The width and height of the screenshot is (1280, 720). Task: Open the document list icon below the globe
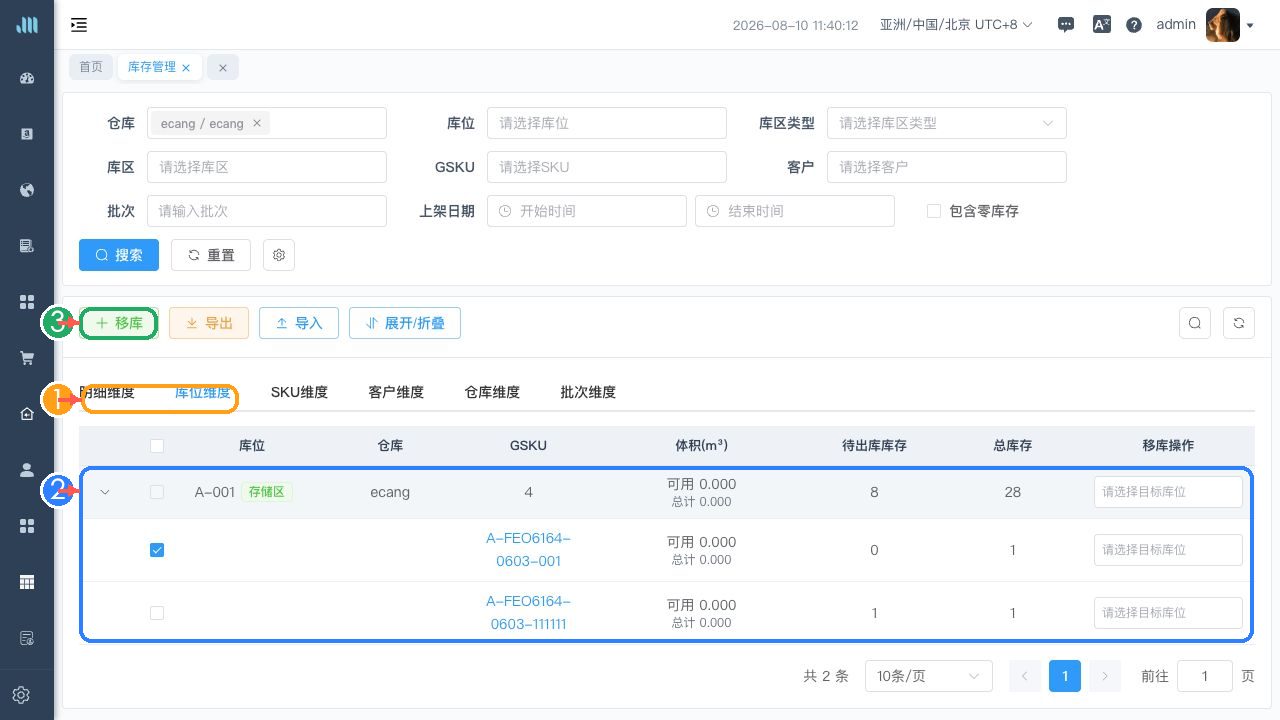click(27, 246)
